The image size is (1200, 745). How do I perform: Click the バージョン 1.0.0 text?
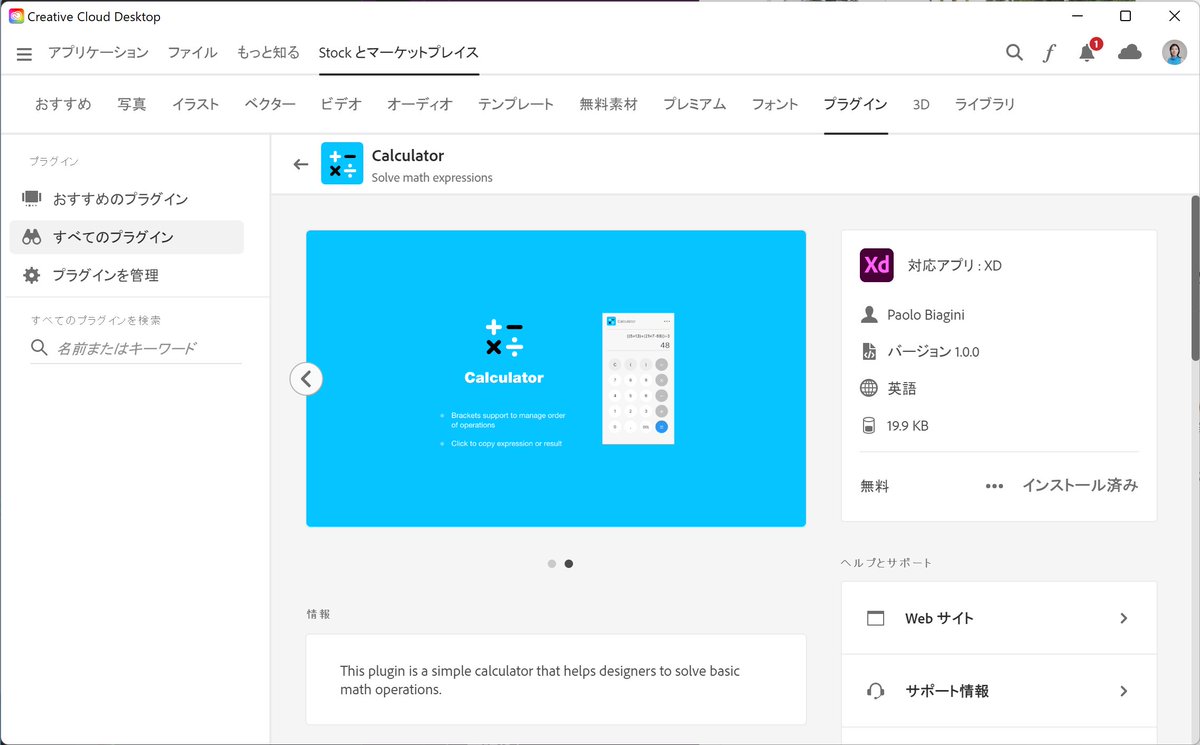tap(933, 351)
